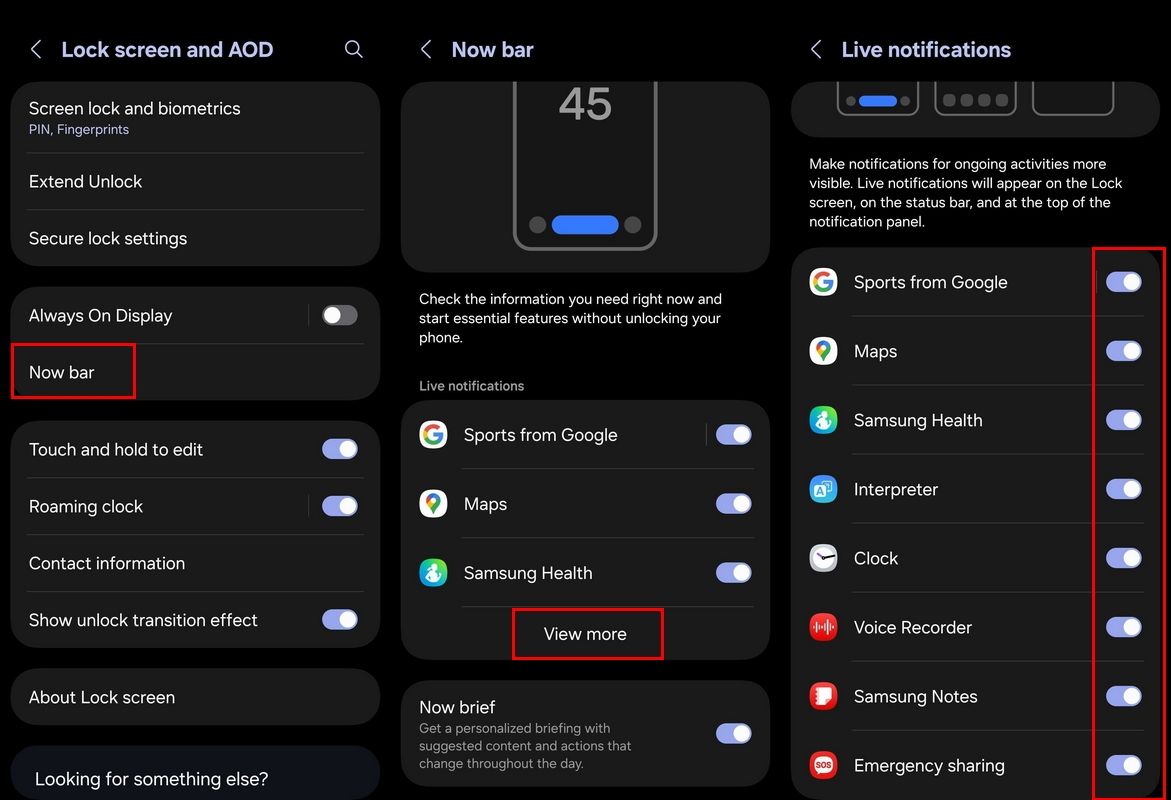Click the Interpreter app icon
This screenshot has width=1171, height=800.
coord(822,489)
